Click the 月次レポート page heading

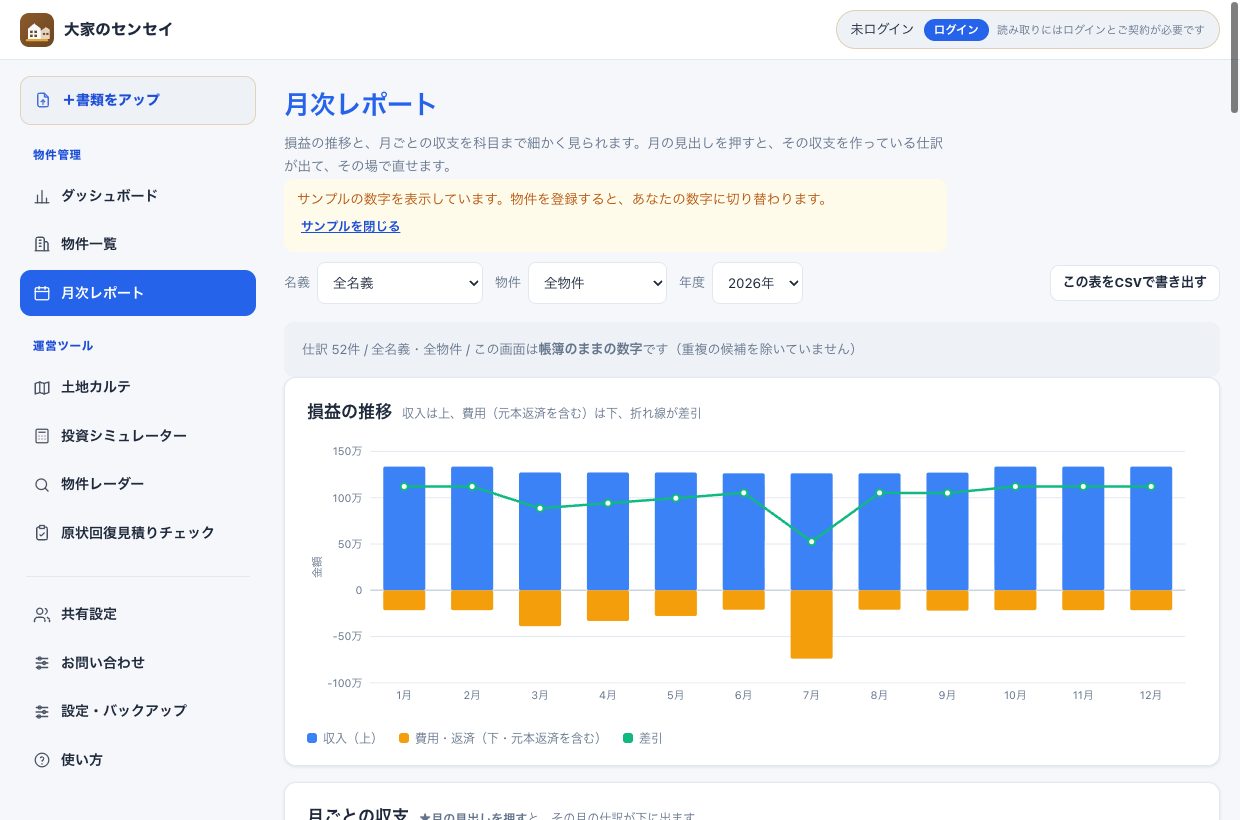pyautogui.click(x=361, y=104)
